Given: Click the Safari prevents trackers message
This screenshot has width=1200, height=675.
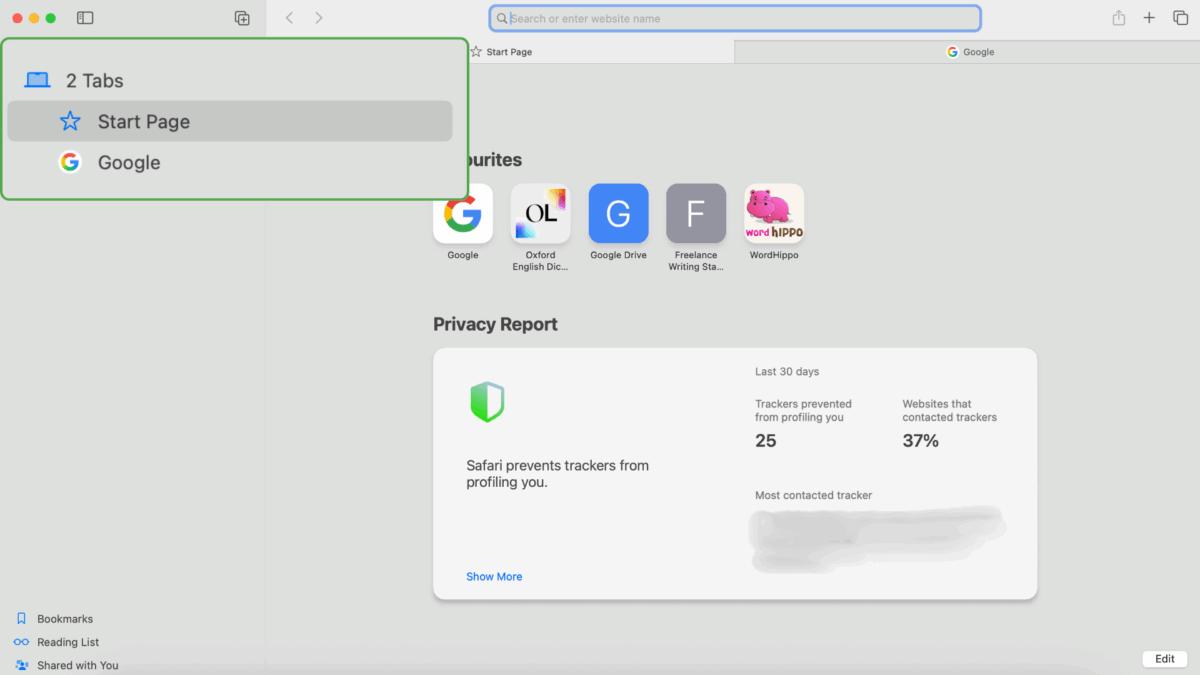Looking at the screenshot, I should (557, 474).
